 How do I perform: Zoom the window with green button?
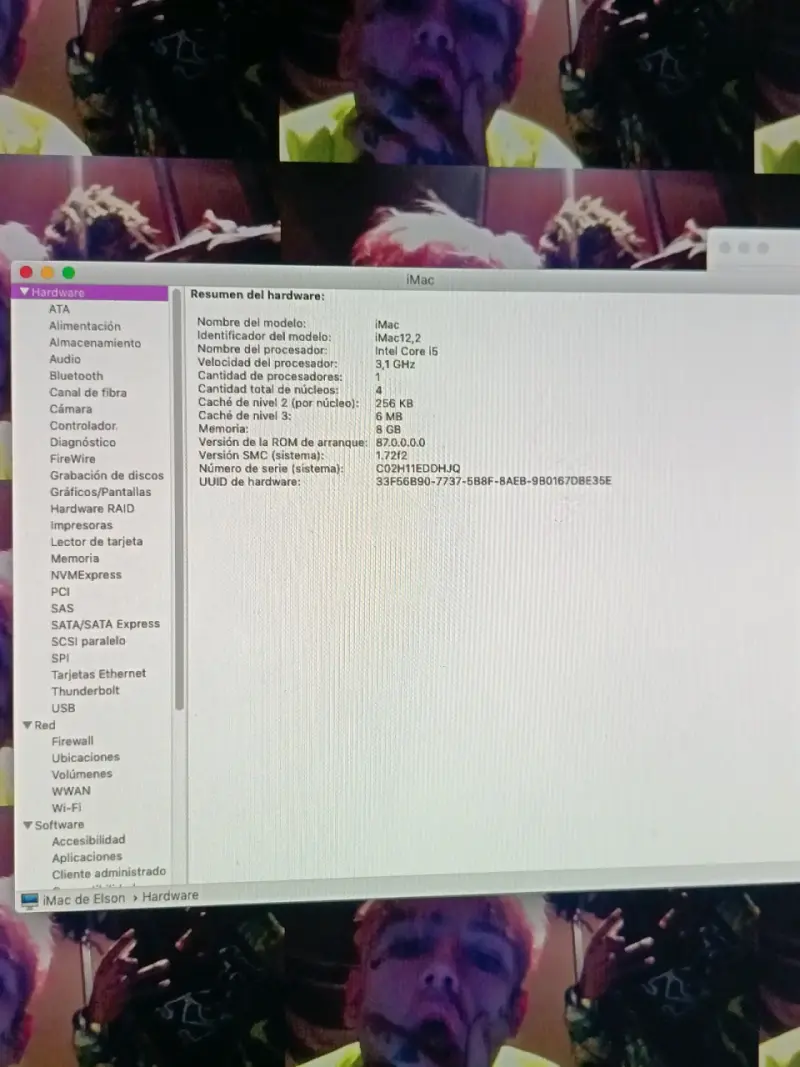[x=68, y=272]
